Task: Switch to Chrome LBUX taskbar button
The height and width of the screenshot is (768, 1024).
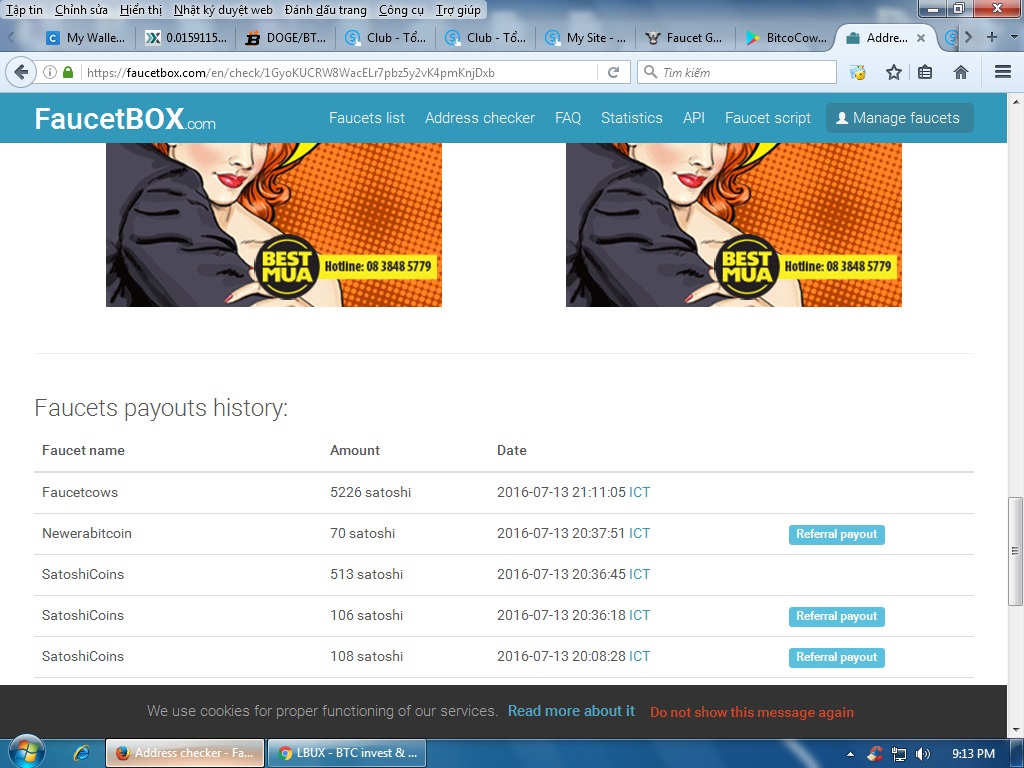Action: click(347, 753)
